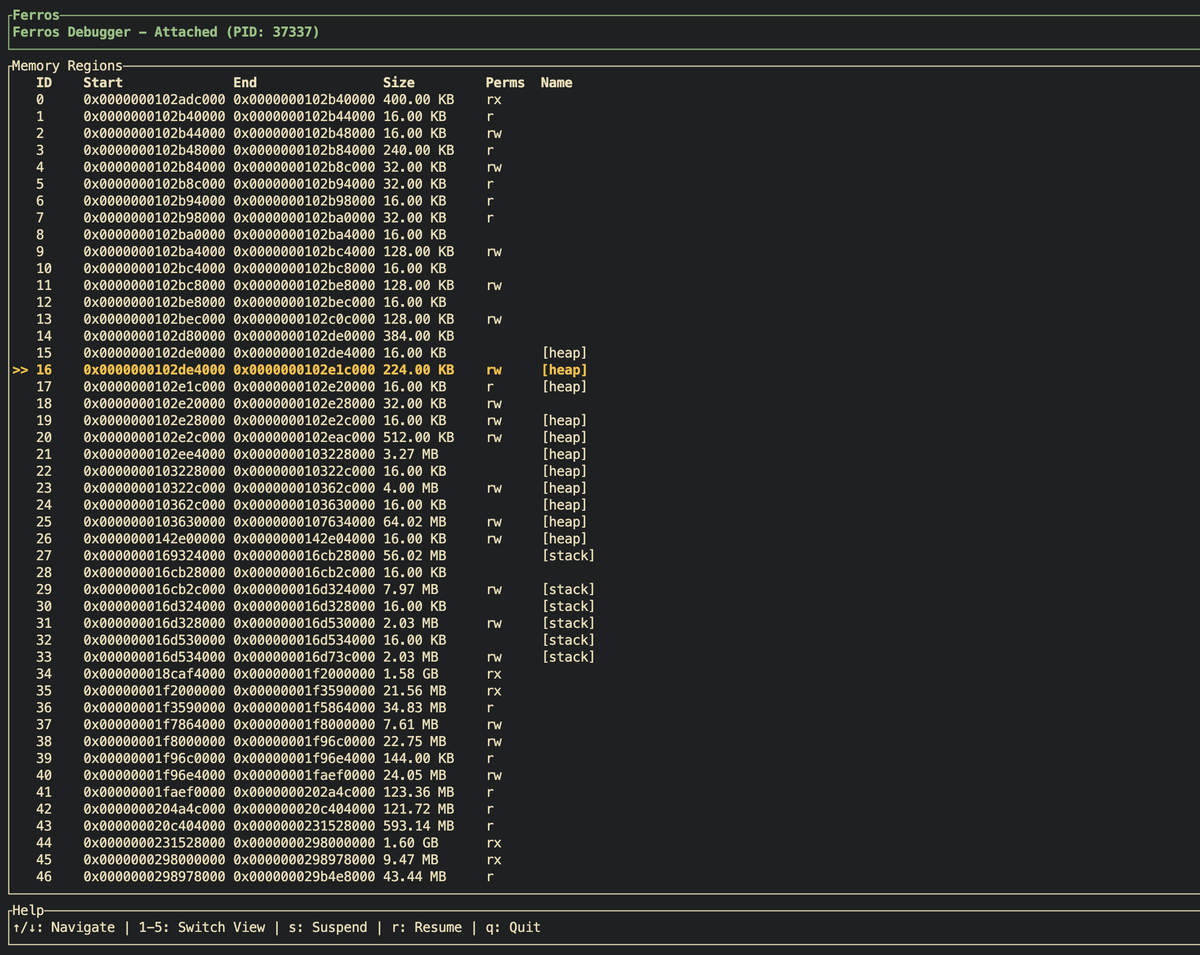
Task: Select start address 0x0000000298978000 in row 46
Action: click(154, 876)
